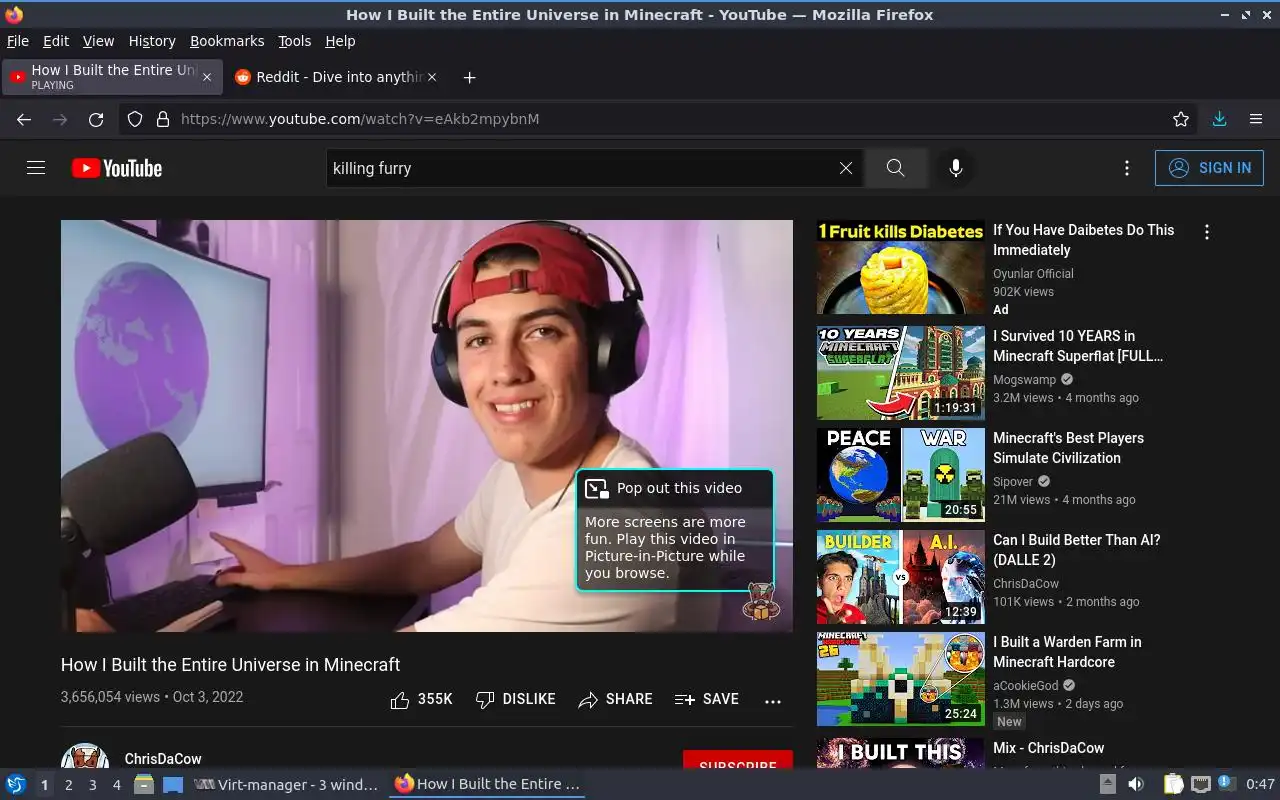Image resolution: width=1280 pixels, height=800 pixels.
Task: Open file manager from taskbar
Action: pos(144,785)
